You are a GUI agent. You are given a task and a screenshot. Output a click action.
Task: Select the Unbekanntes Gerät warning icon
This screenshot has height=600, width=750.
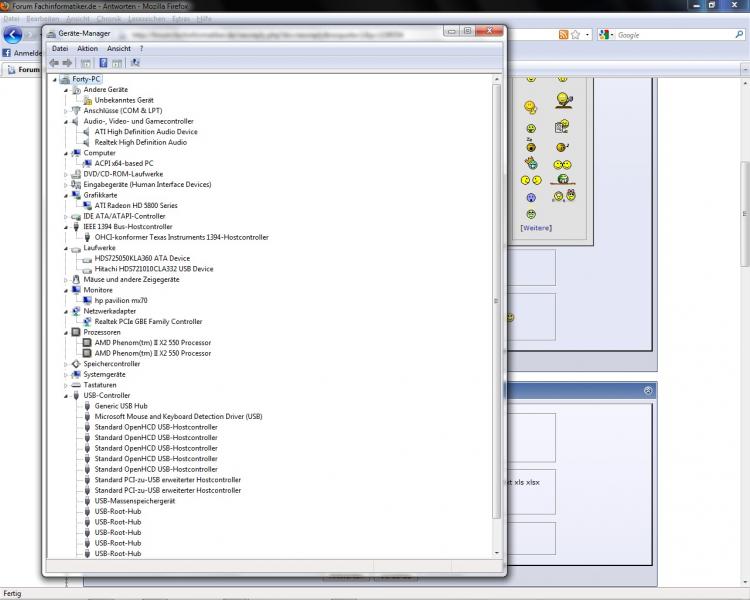click(x=88, y=100)
